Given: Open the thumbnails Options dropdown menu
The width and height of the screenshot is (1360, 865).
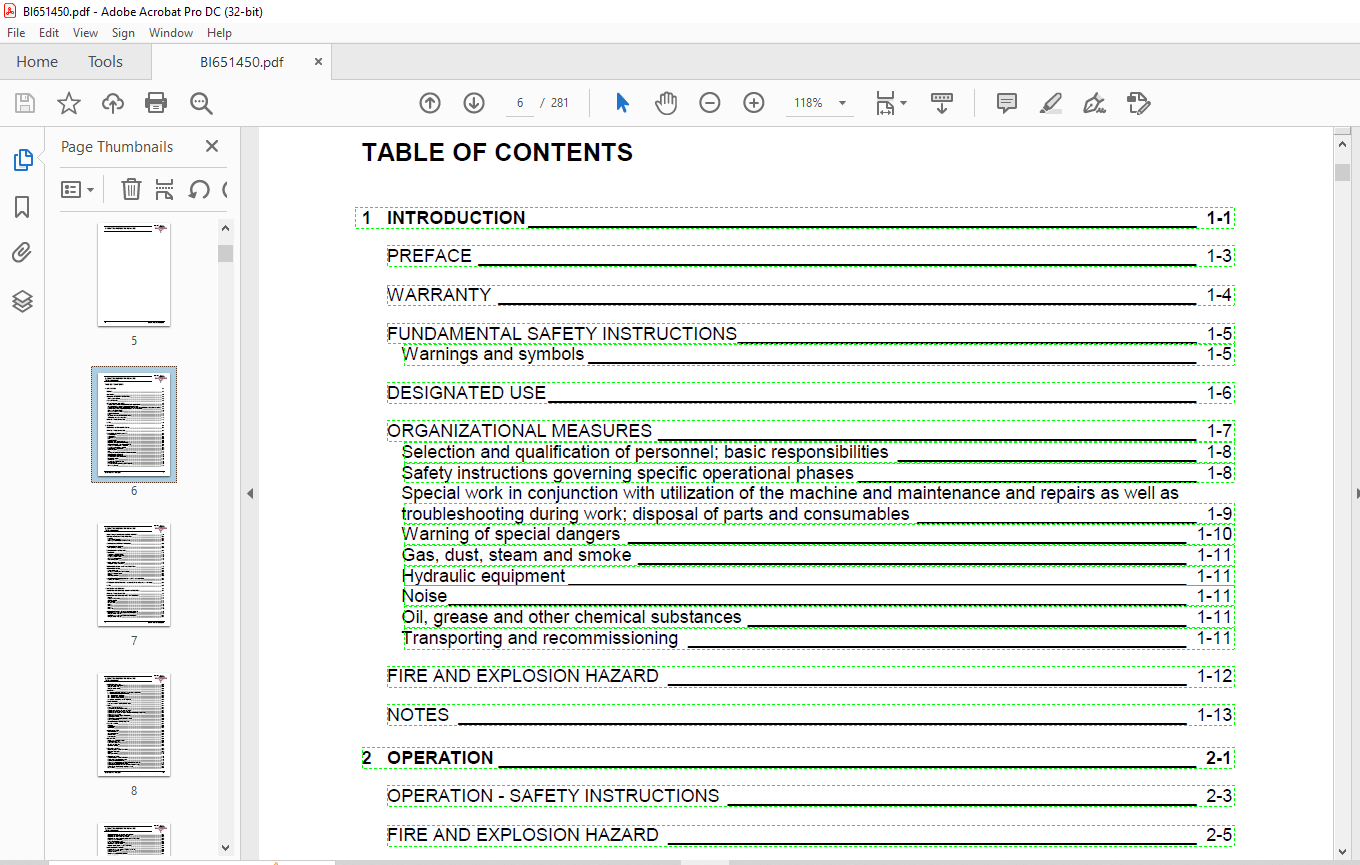Looking at the screenshot, I should click(x=78, y=189).
